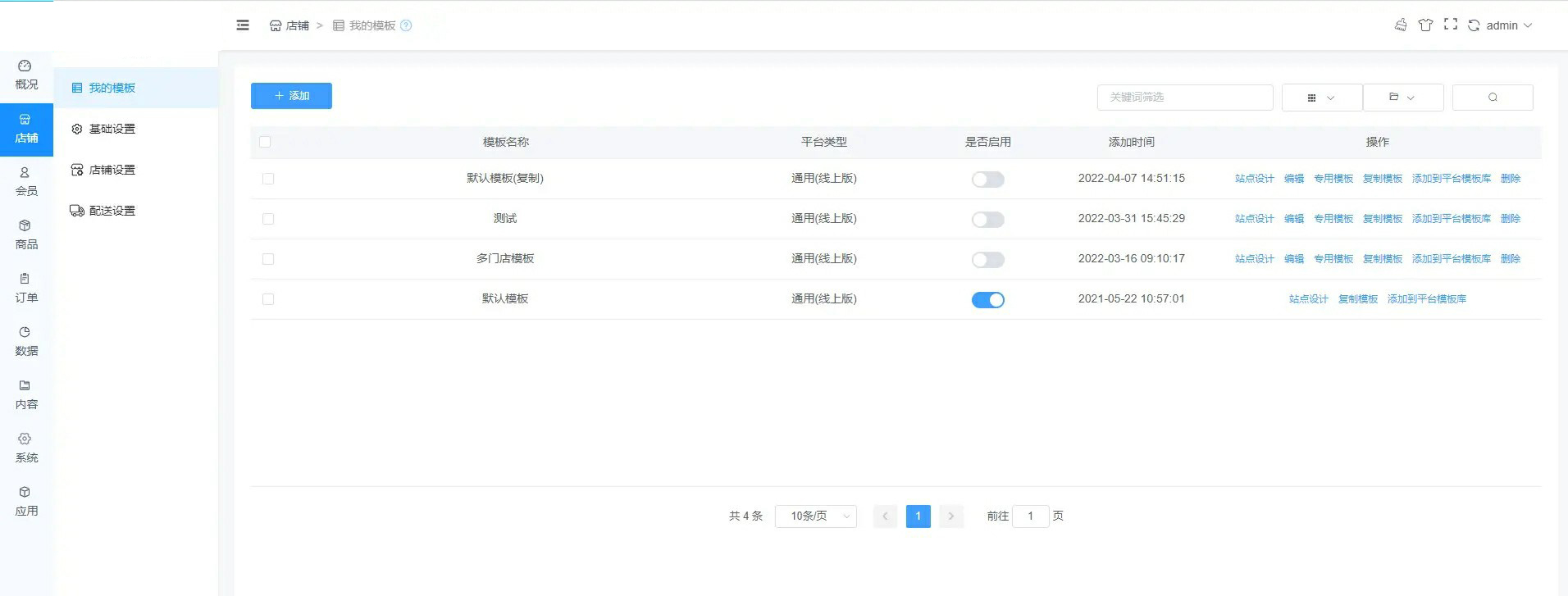Enable the 多门店模板 template switch
Image resolution: width=1568 pixels, height=596 pixels.
[988, 260]
